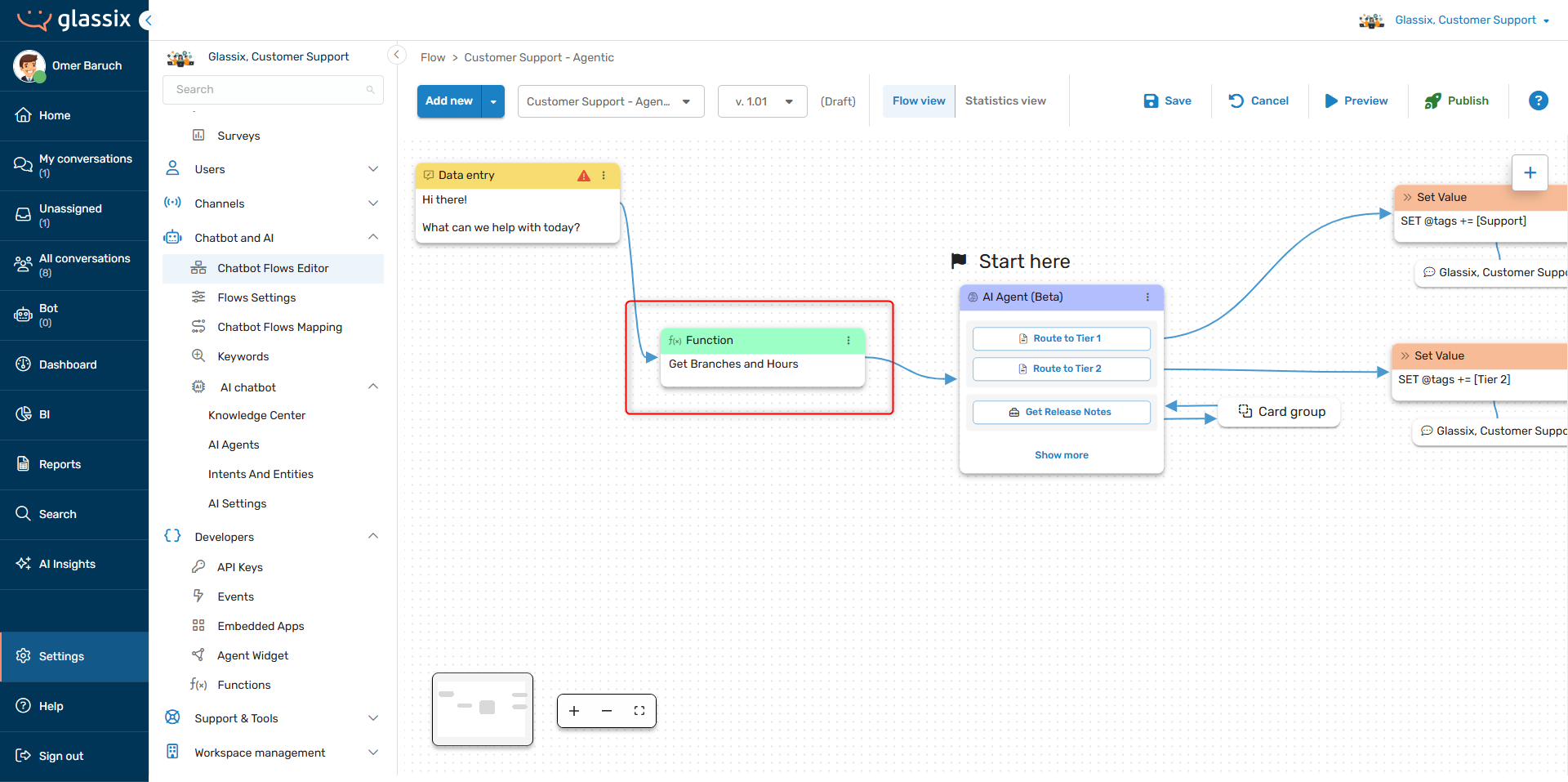Open the Bot conversations section

(74, 315)
